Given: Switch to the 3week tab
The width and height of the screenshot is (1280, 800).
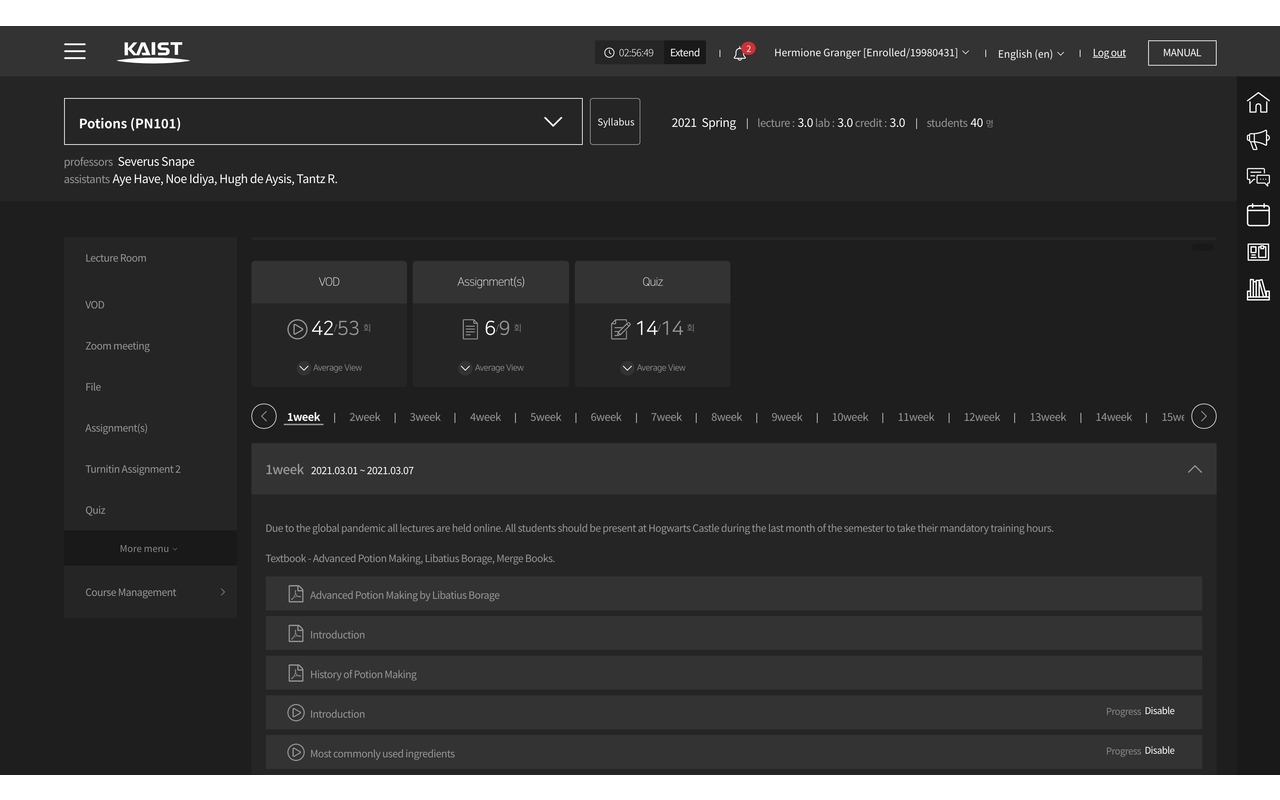Looking at the screenshot, I should [425, 417].
